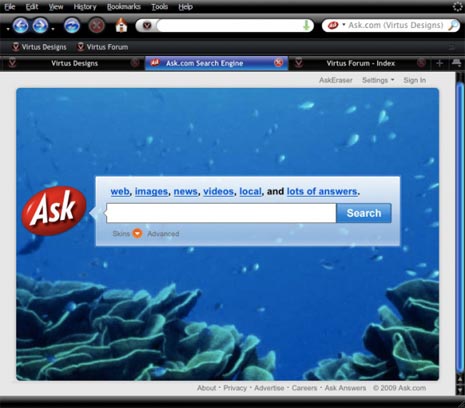The image size is (465, 408).
Task: Open the View menu
Action: point(56,7)
